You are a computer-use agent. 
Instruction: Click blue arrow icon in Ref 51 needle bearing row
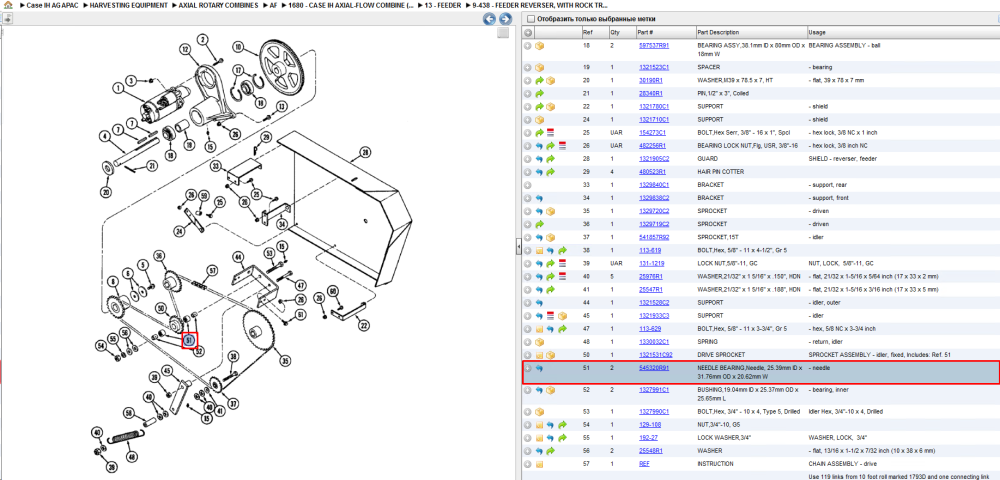[x=540, y=368]
